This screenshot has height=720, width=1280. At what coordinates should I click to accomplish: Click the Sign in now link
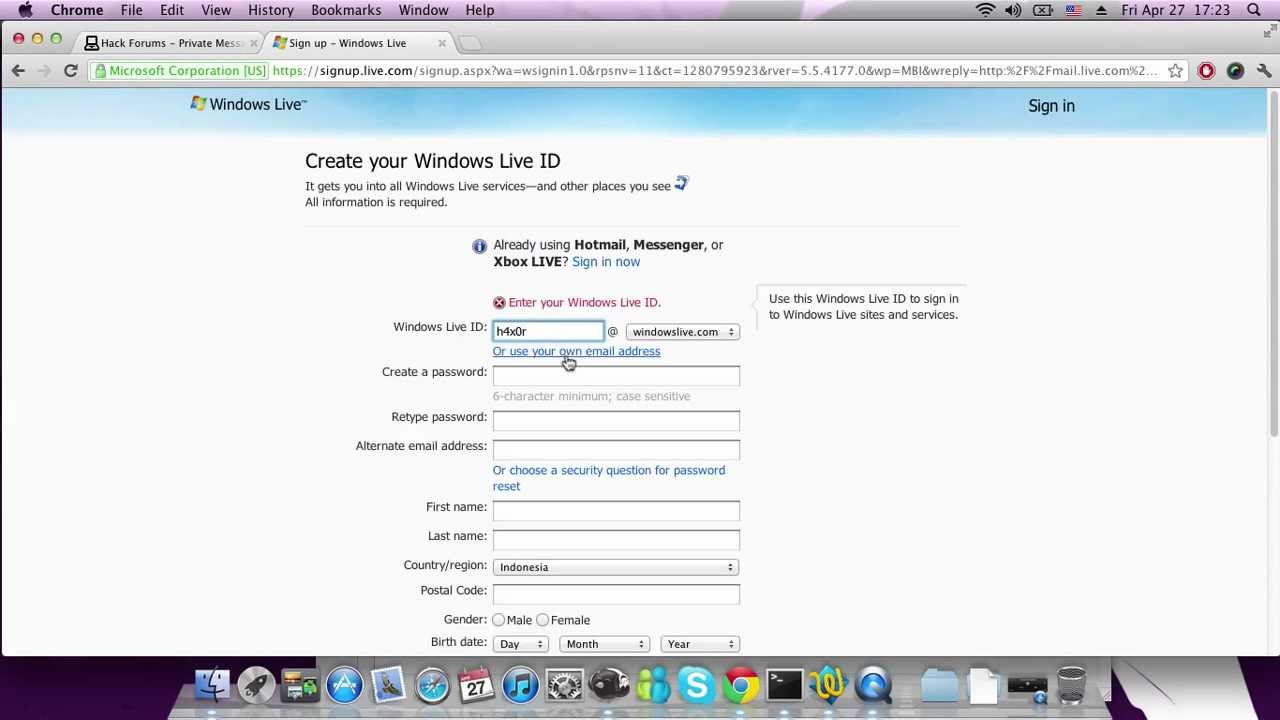point(606,262)
